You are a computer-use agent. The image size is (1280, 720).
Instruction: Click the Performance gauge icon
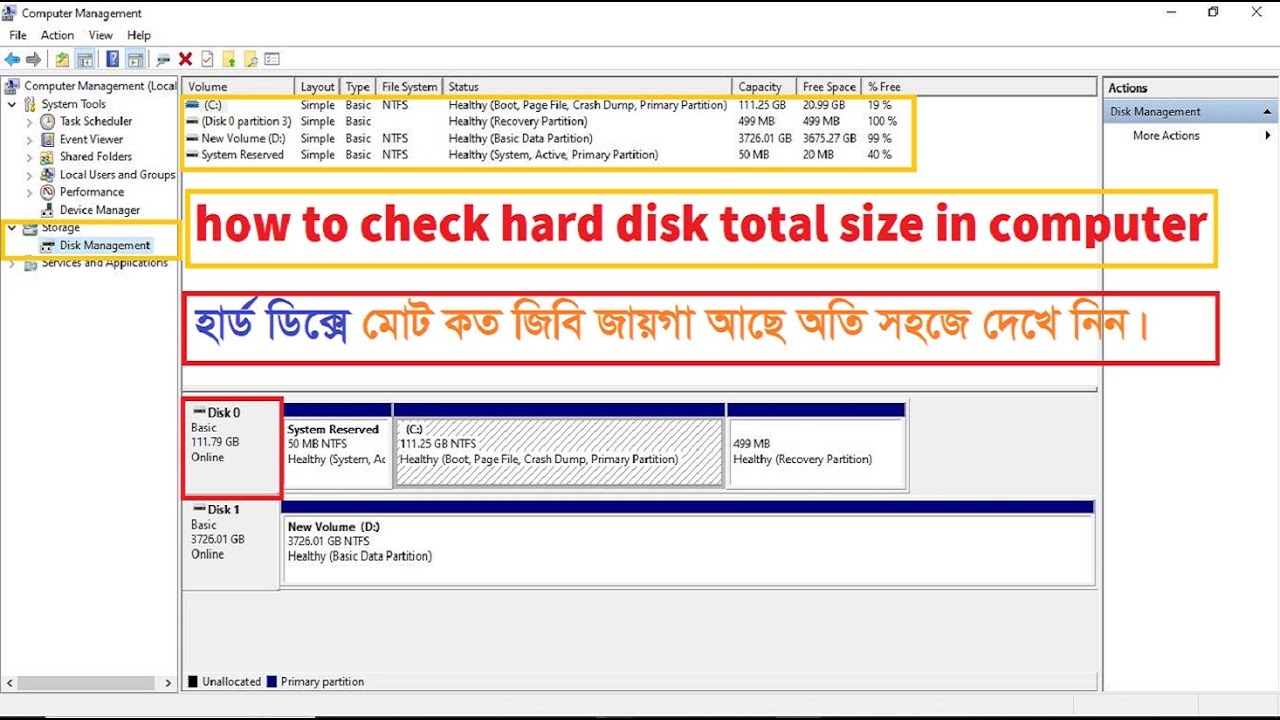tap(47, 192)
